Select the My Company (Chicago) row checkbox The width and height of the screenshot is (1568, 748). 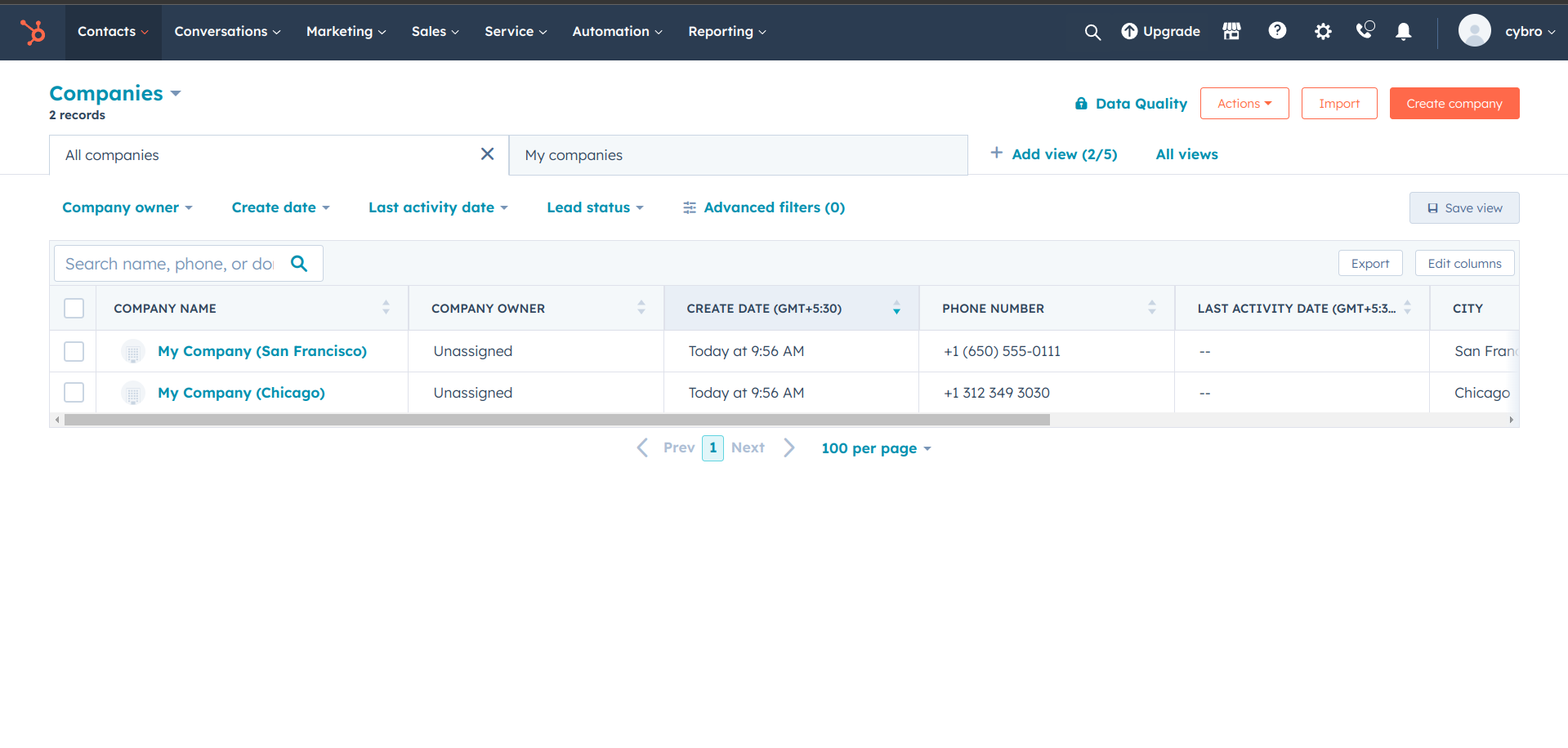[74, 393]
